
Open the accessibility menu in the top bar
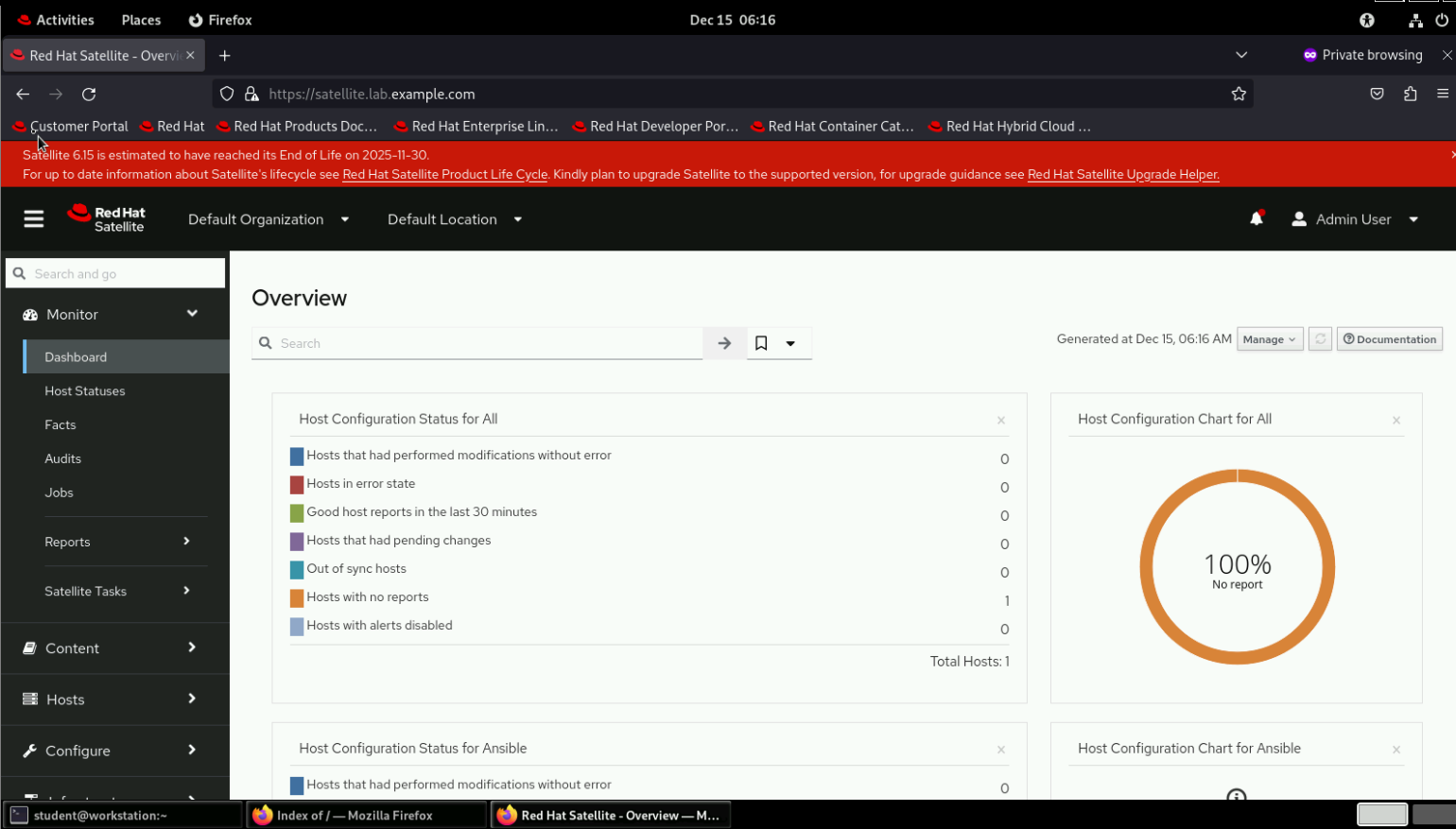click(x=1366, y=20)
